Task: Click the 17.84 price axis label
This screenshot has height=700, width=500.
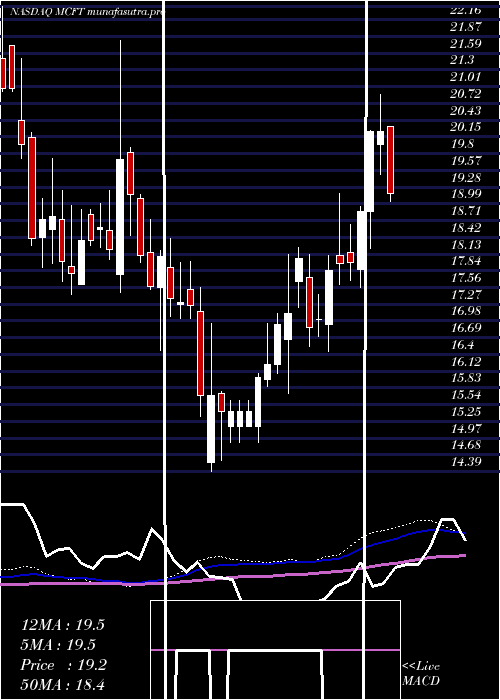Action: (x=466, y=261)
